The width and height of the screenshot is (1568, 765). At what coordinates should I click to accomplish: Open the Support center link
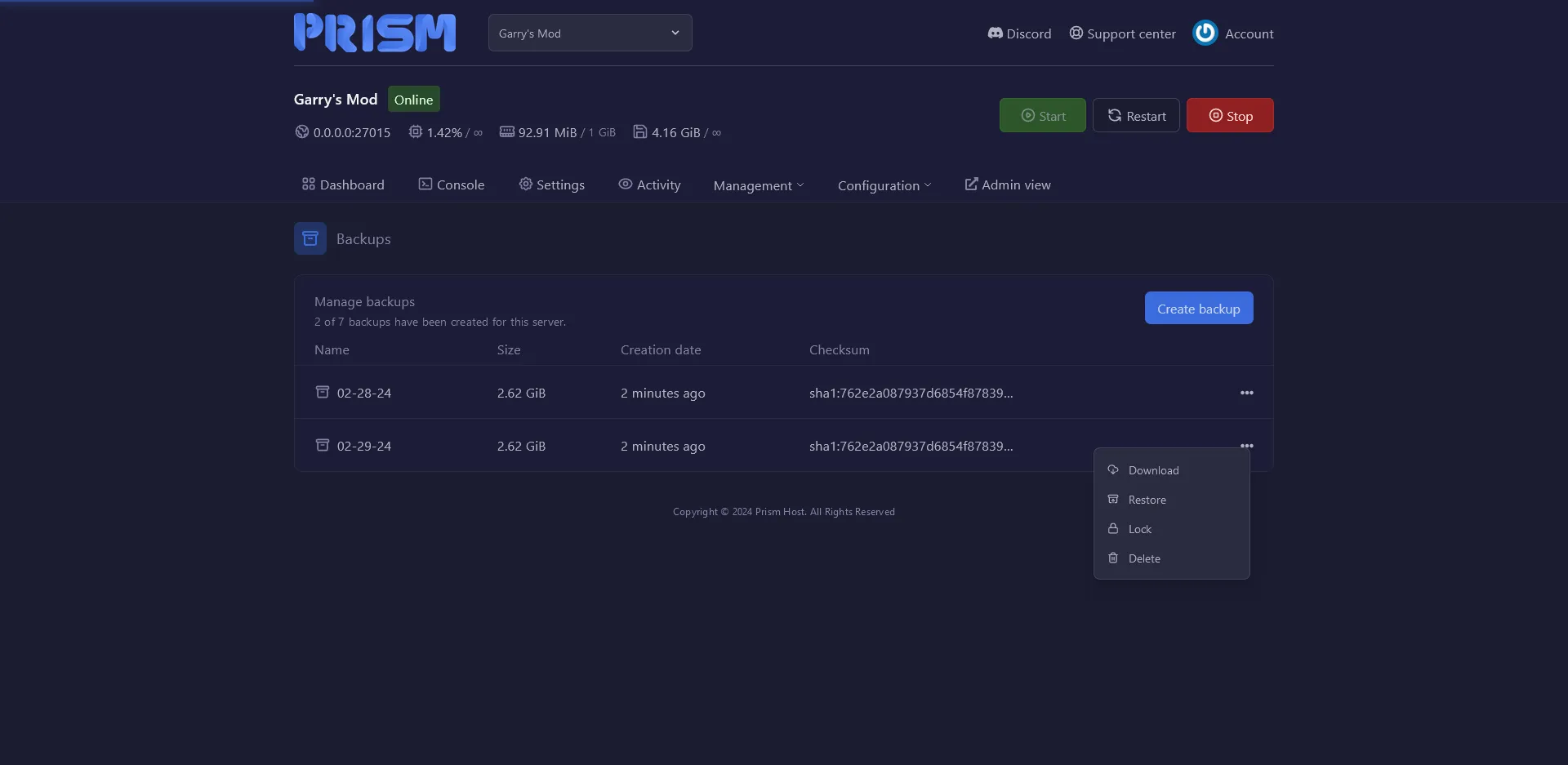point(1122,33)
